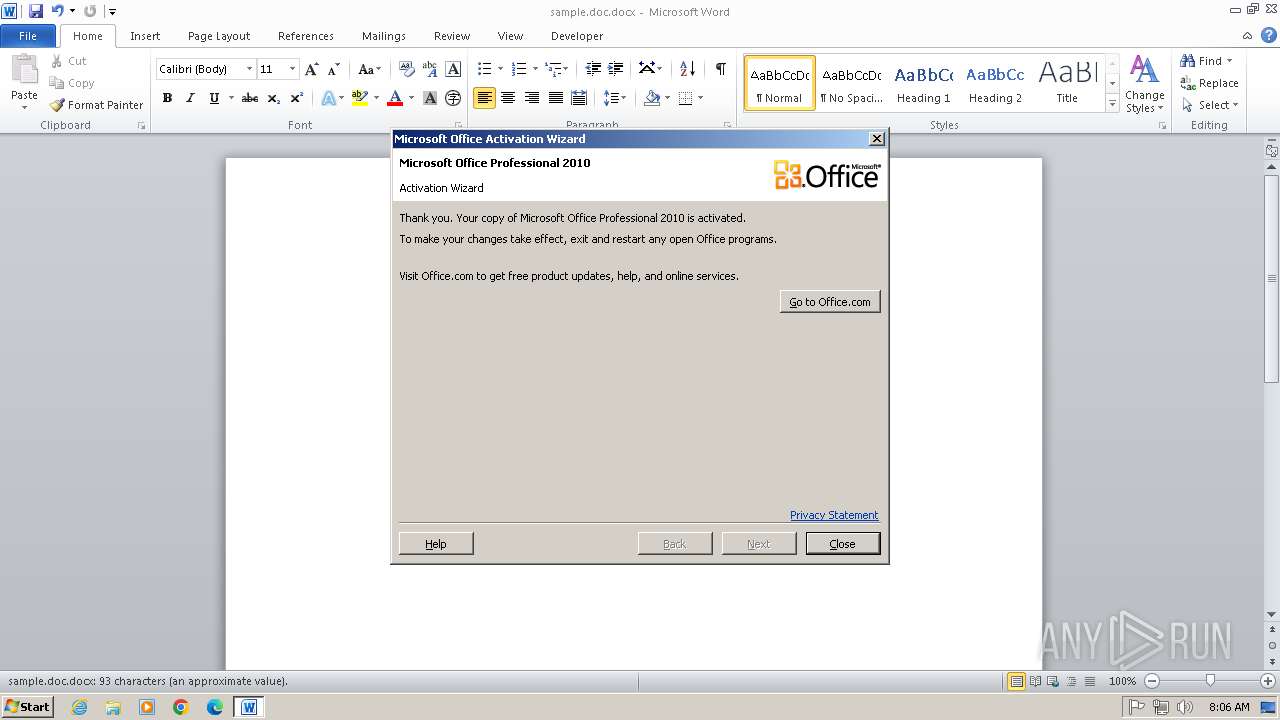
Task: Toggle Bold formatting
Action: [x=167, y=98]
